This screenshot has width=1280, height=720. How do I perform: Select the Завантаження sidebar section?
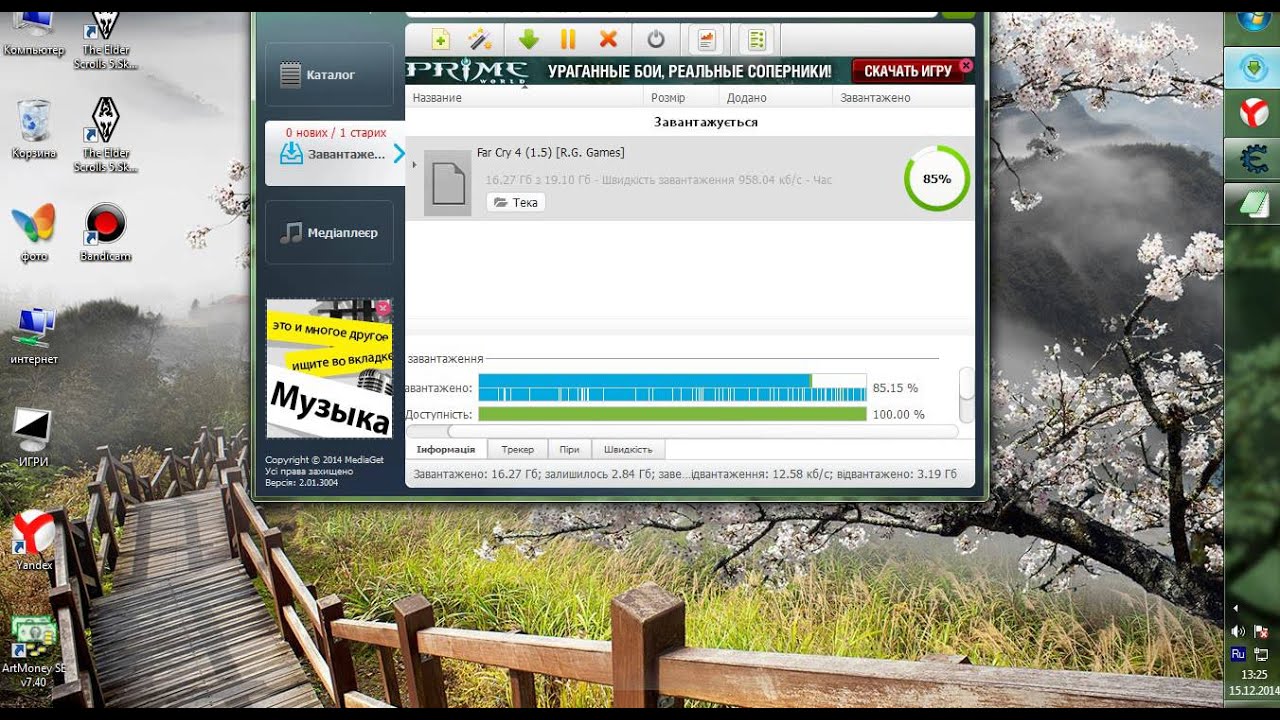334,153
